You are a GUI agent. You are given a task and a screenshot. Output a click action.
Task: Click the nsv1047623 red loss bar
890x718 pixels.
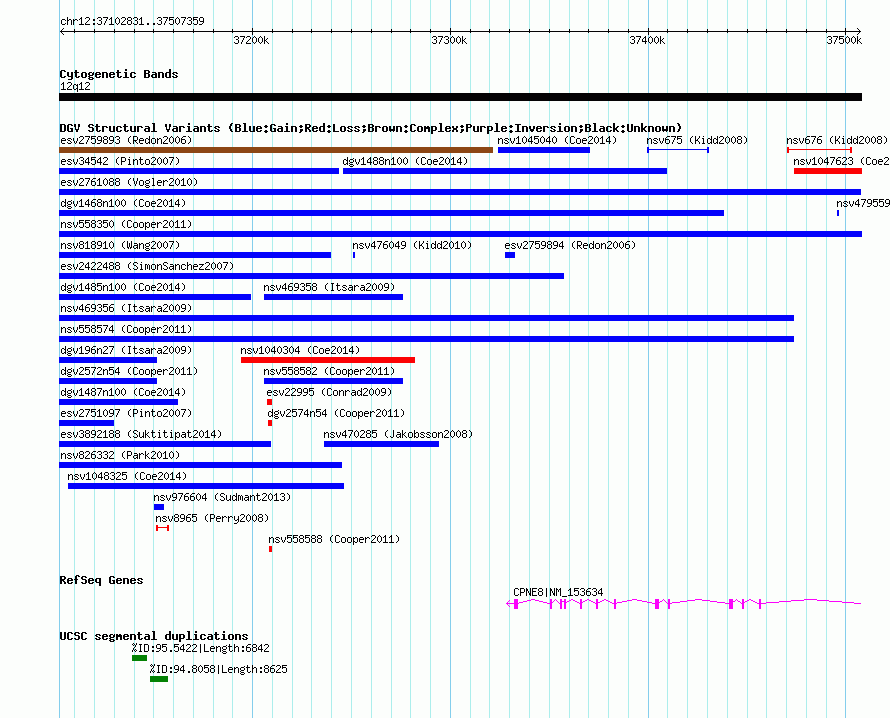click(828, 171)
